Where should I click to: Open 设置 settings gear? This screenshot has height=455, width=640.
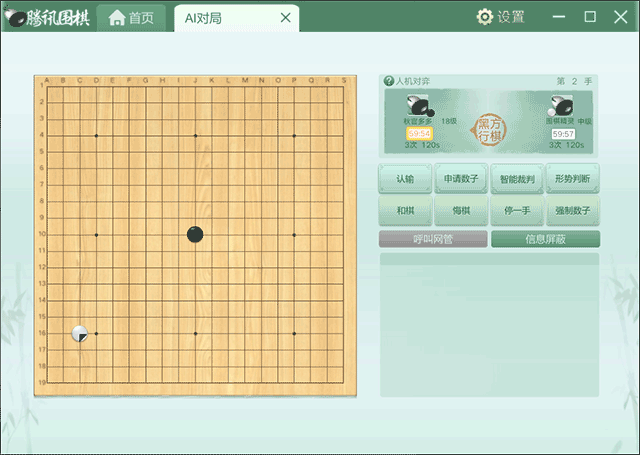500,17
